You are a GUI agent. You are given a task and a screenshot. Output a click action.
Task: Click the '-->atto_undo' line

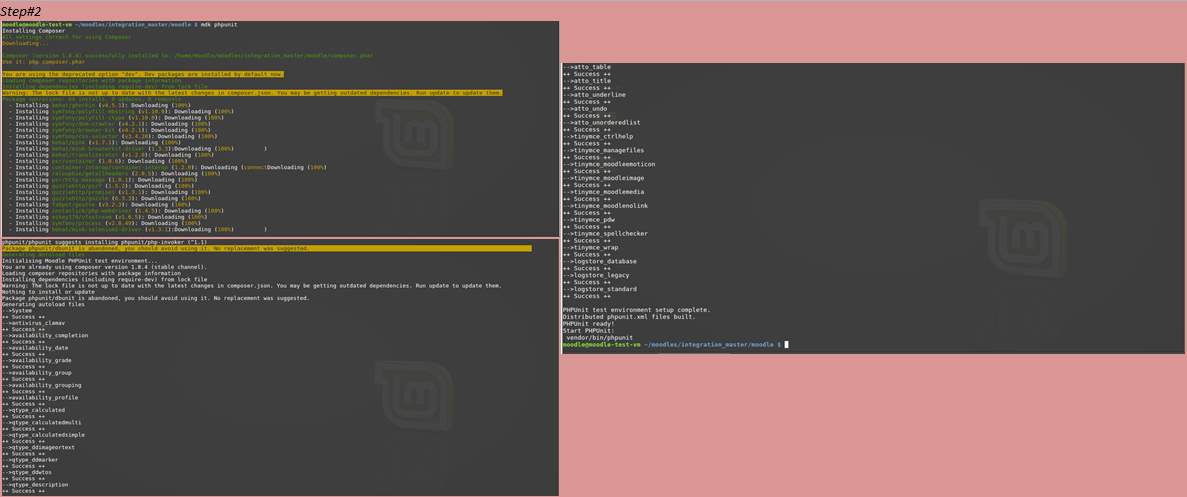click(585, 109)
